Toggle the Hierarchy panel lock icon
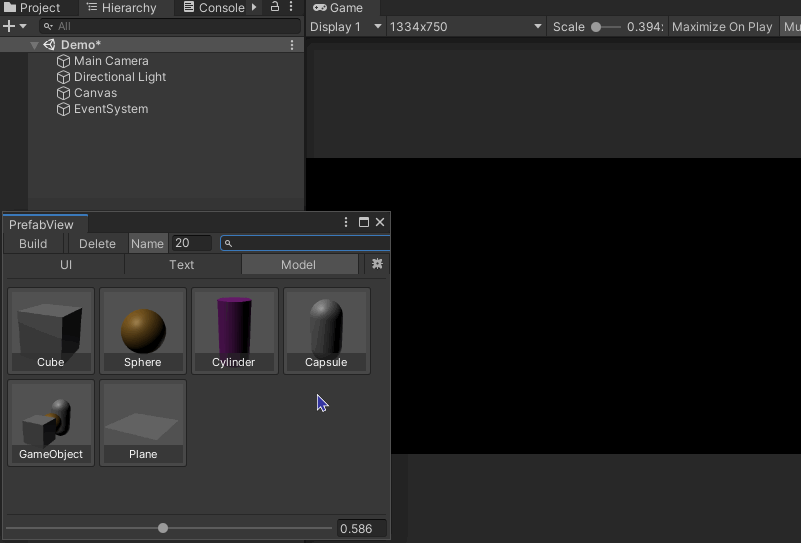Screen dimensions: 801x543 274,7
